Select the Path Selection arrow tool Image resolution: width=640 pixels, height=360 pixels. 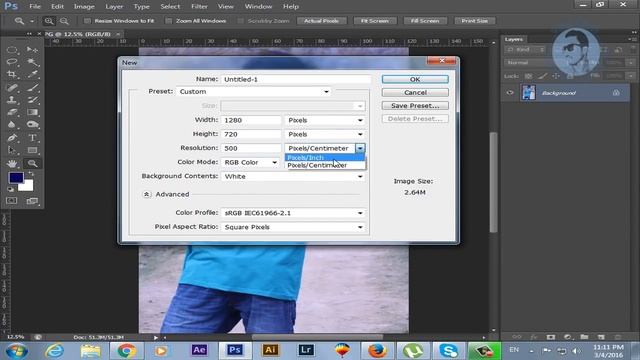click(x=12, y=150)
